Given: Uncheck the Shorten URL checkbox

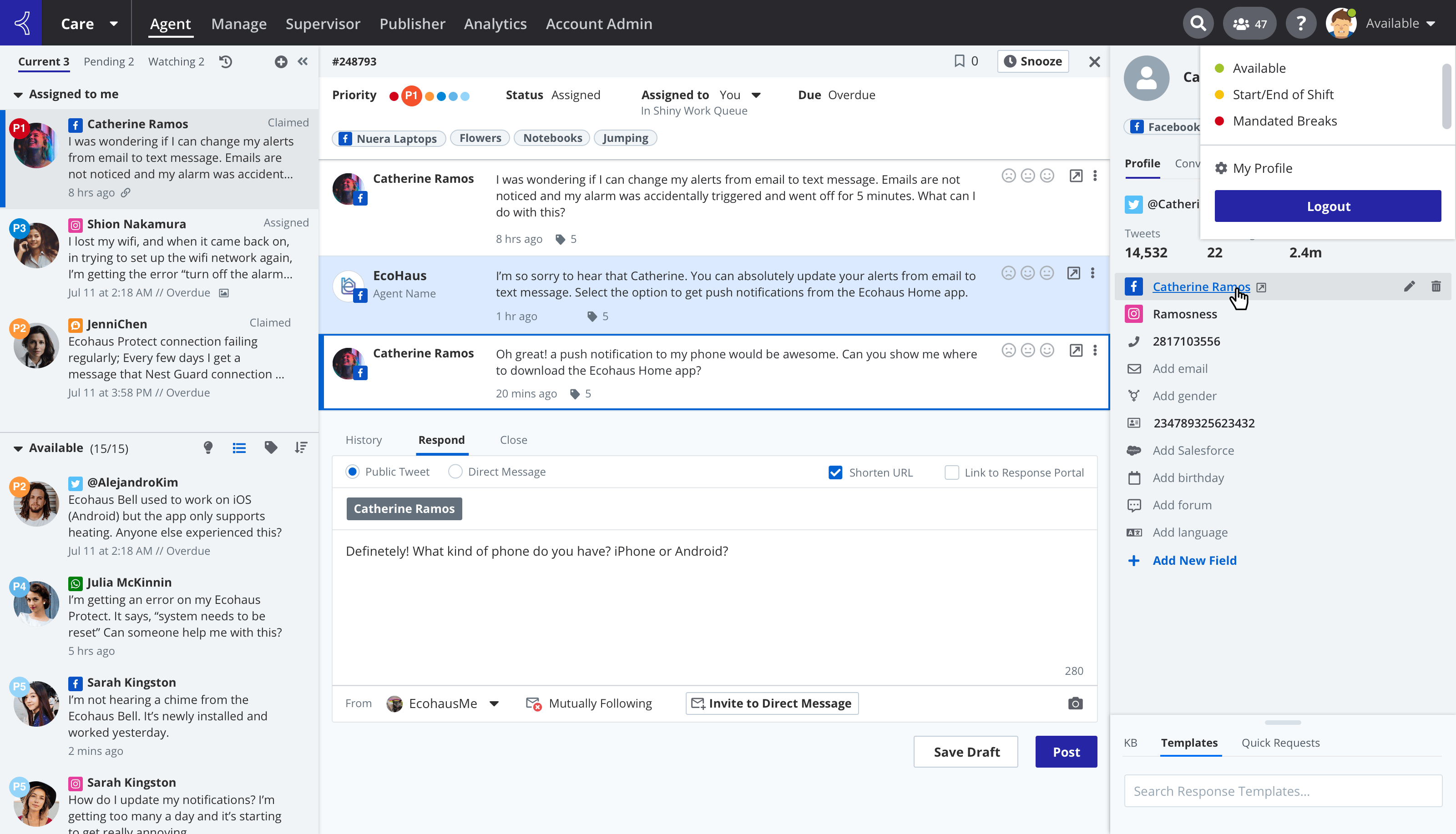Looking at the screenshot, I should tap(835, 472).
